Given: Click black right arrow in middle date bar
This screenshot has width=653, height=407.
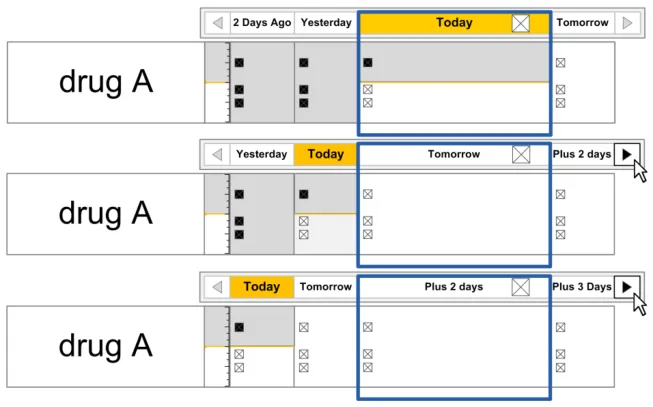Looking at the screenshot, I should click(626, 154).
